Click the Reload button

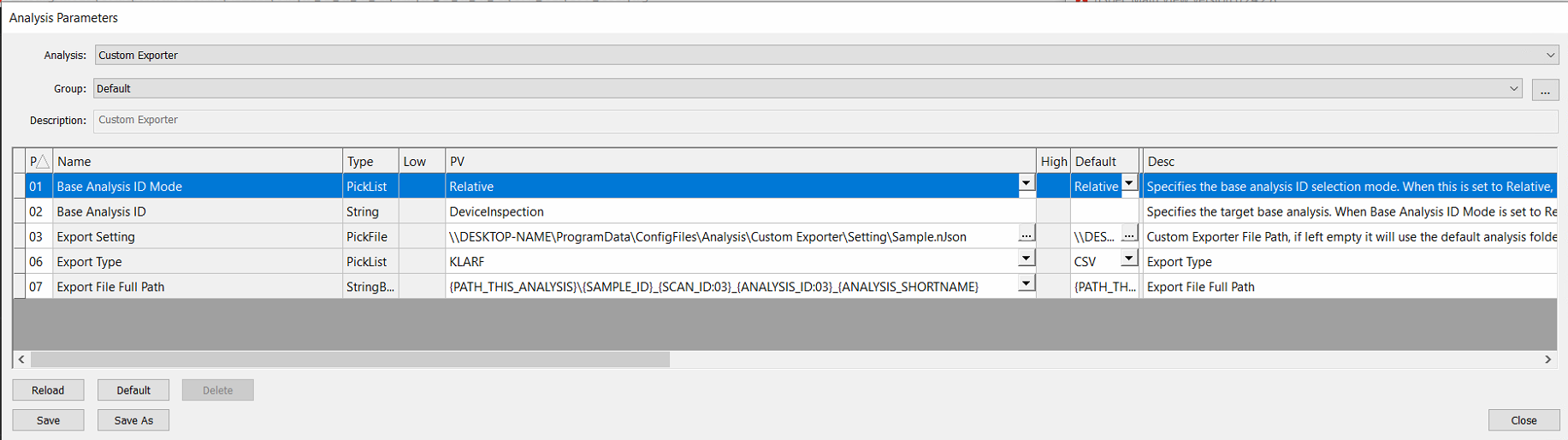tap(48, 390)
